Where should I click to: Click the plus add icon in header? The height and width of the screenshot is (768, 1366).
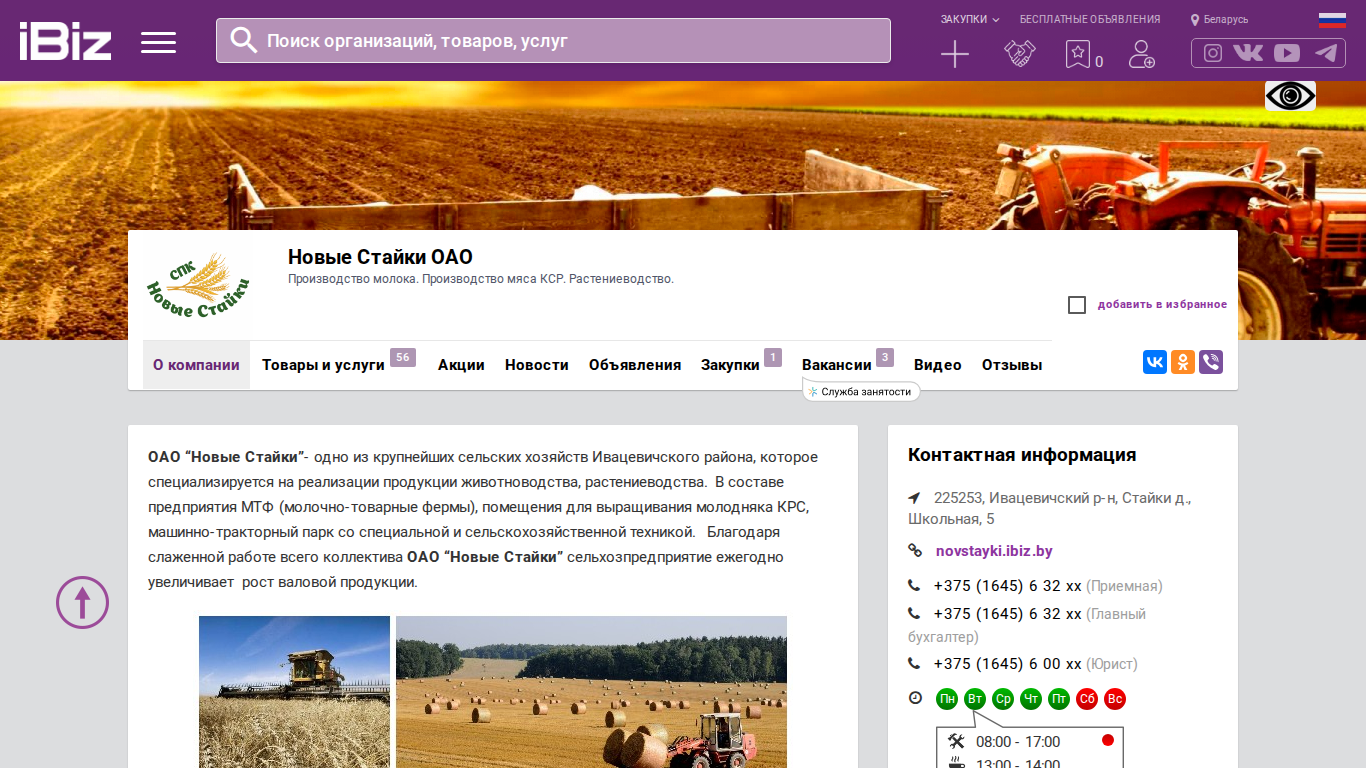pos(955,54)
